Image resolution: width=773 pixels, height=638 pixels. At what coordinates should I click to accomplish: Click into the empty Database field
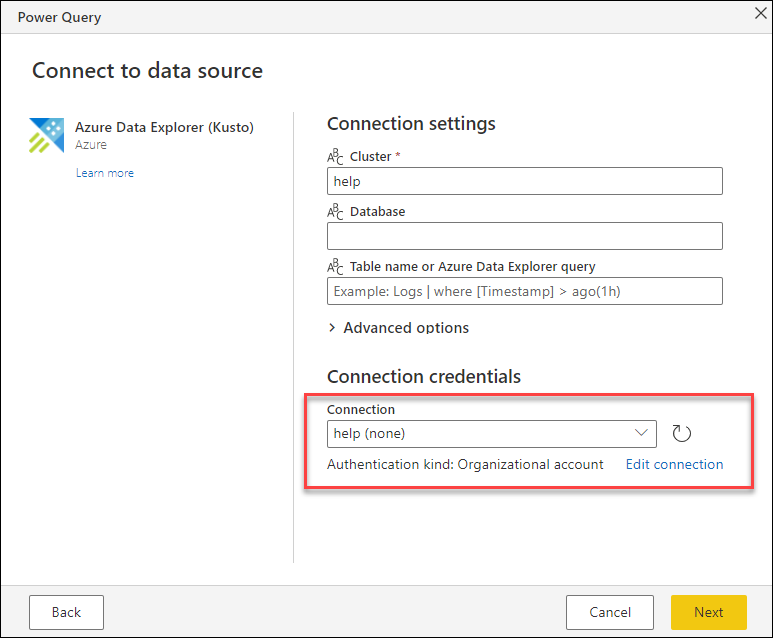tap(524, 236)
